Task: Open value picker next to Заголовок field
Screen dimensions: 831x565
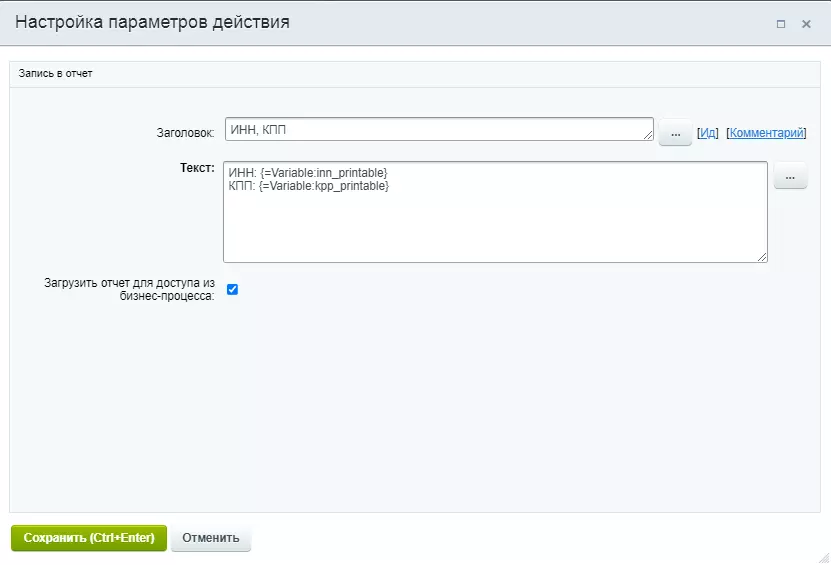Action: click(675, 133)
